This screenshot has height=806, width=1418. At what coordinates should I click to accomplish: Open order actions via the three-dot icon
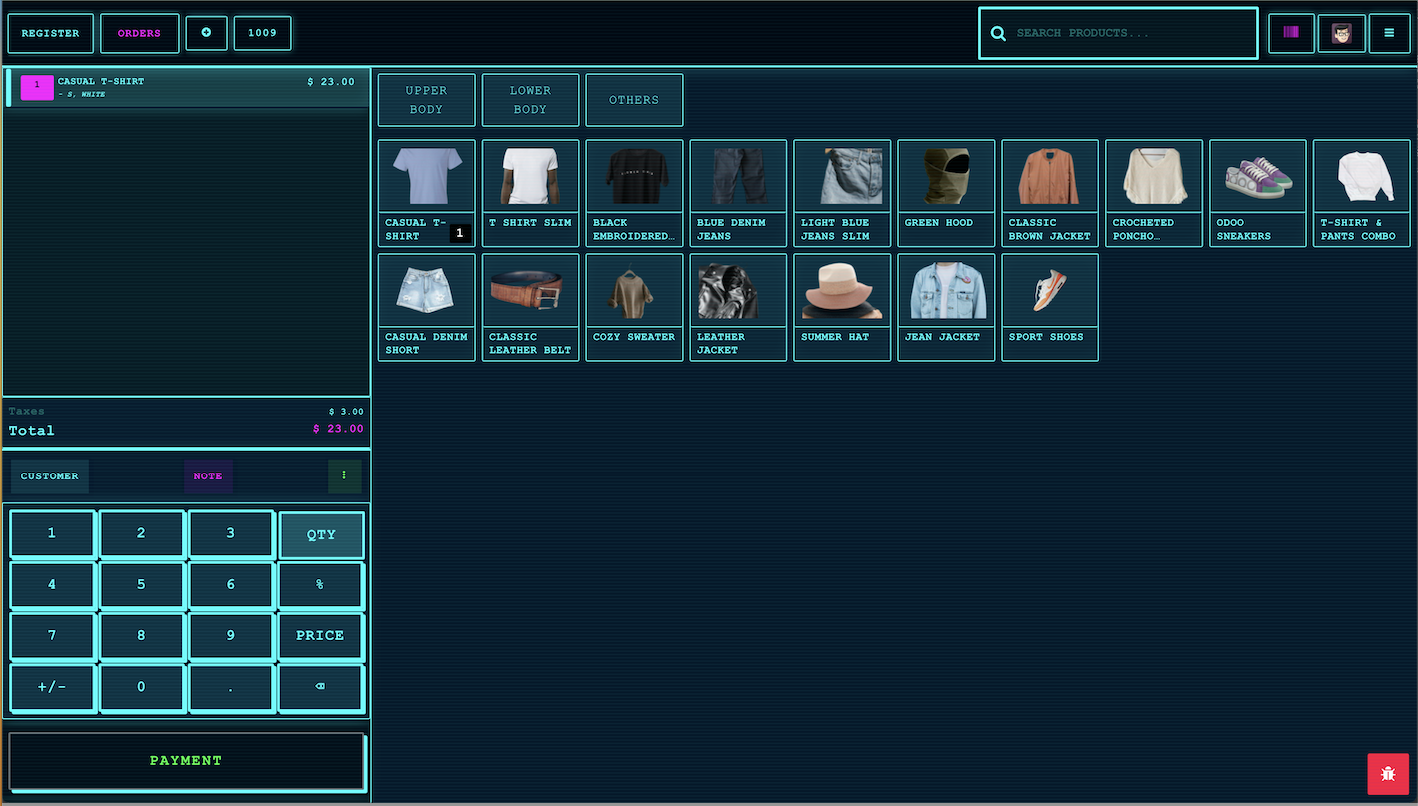344,476
